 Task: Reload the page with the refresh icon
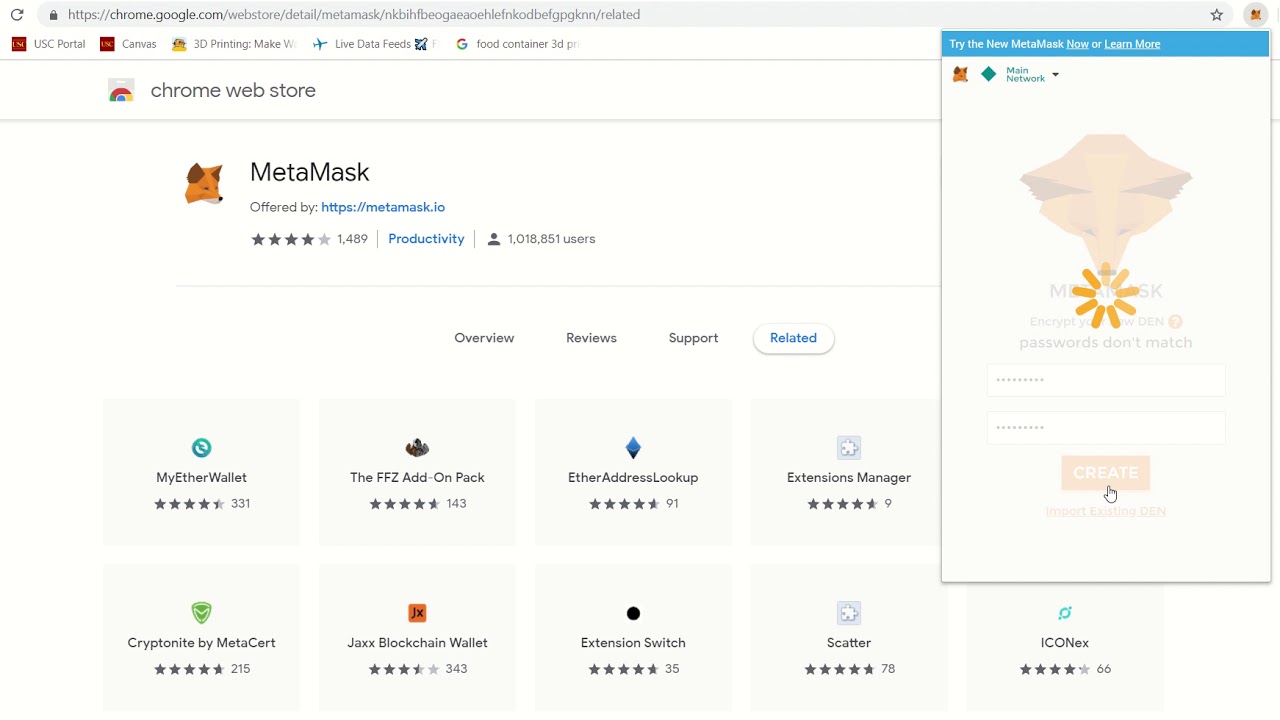pyautogui.click(x=16, y=15)
